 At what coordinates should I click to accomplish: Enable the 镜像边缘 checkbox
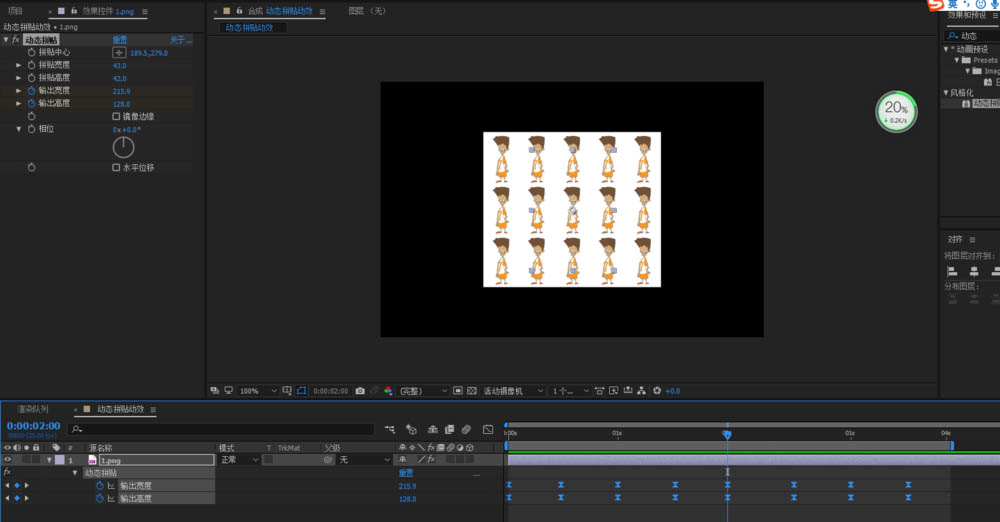(x=116, y=116)
